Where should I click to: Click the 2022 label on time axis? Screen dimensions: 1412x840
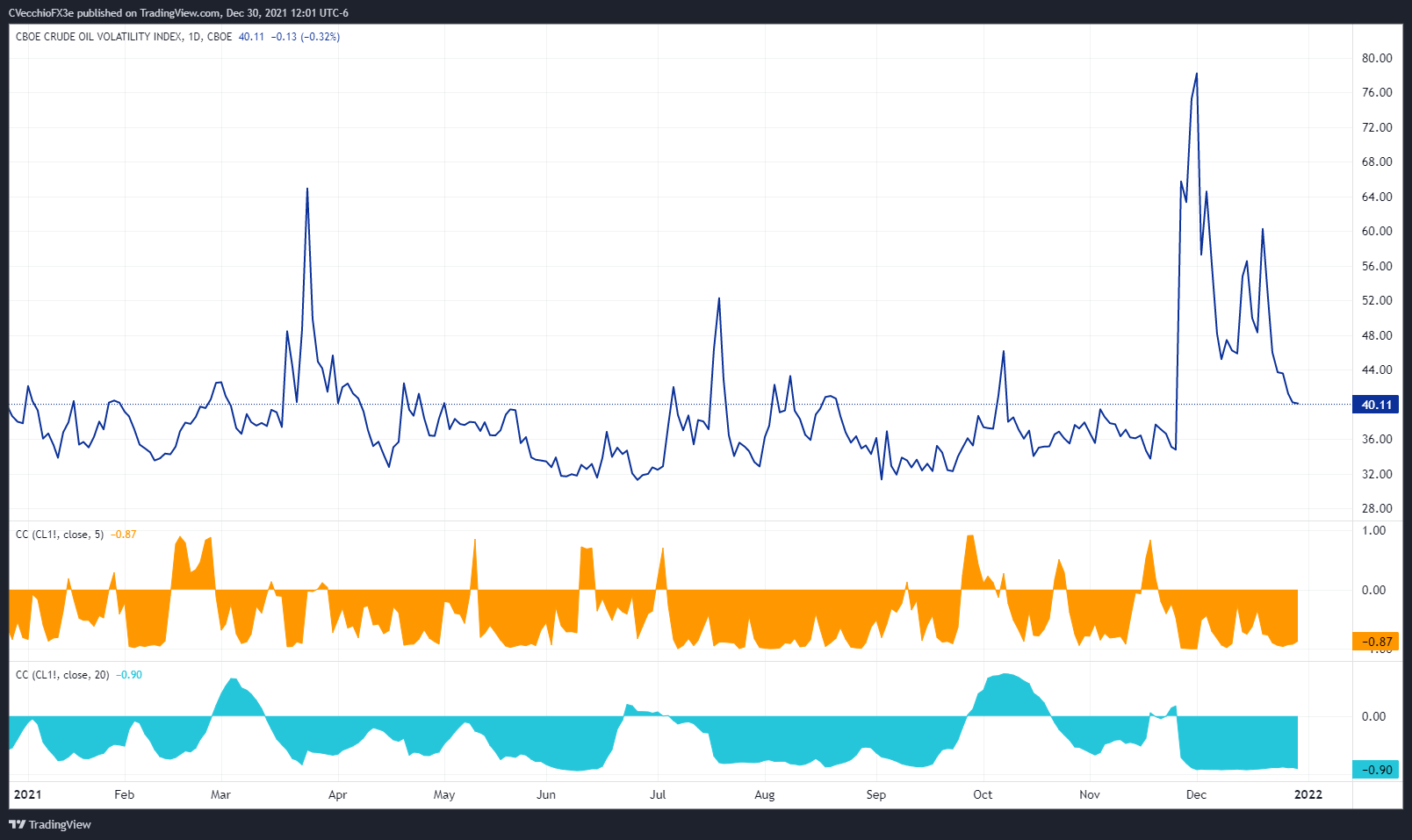1308,794
